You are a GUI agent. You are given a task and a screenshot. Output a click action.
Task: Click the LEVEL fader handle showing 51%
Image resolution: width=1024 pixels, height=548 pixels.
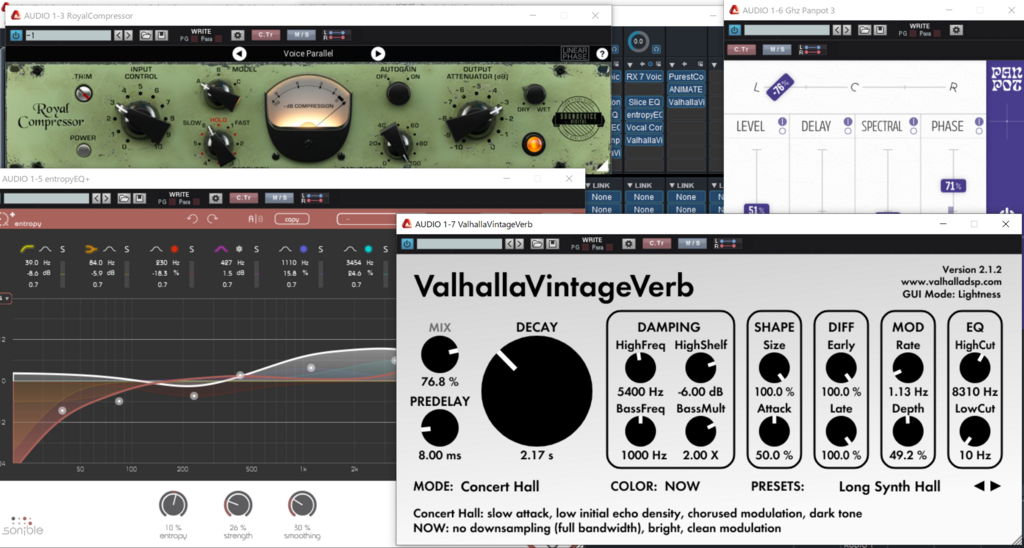[x=756, y=209]
